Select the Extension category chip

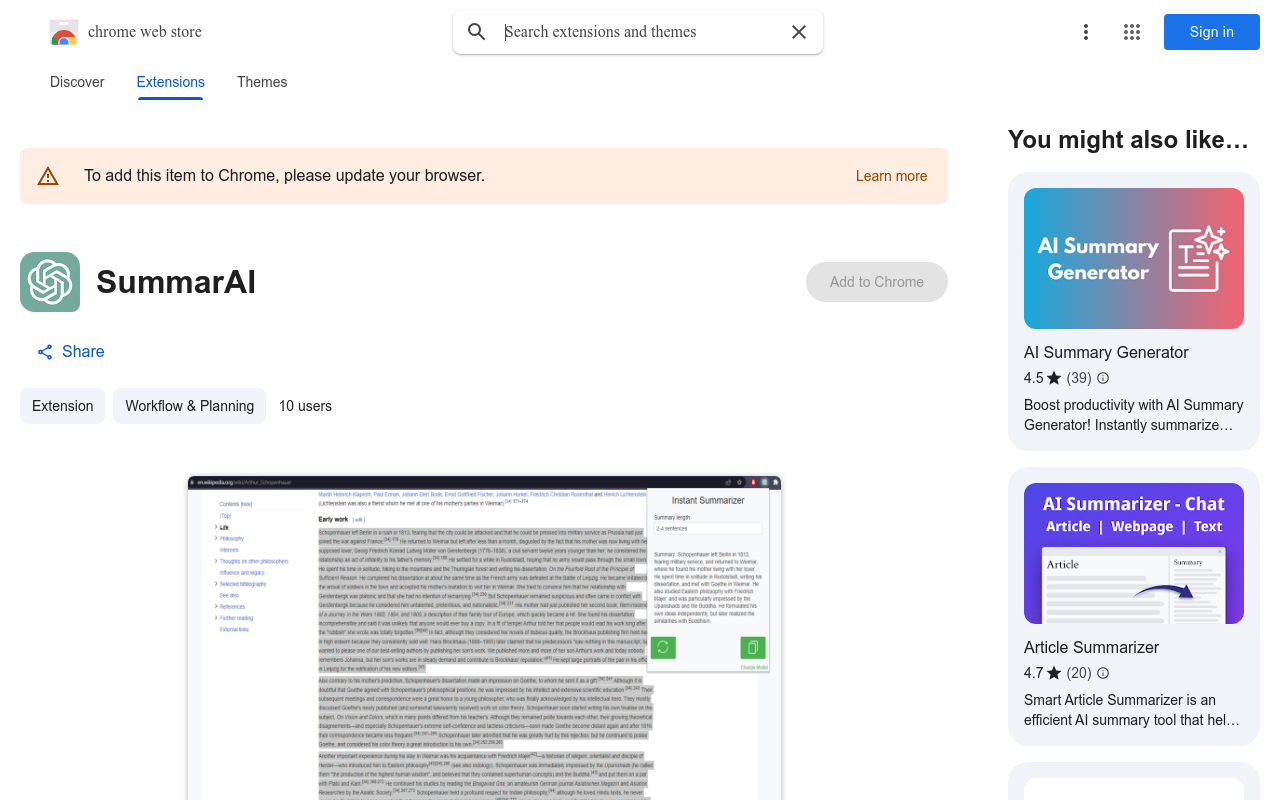tap(62, 406)
